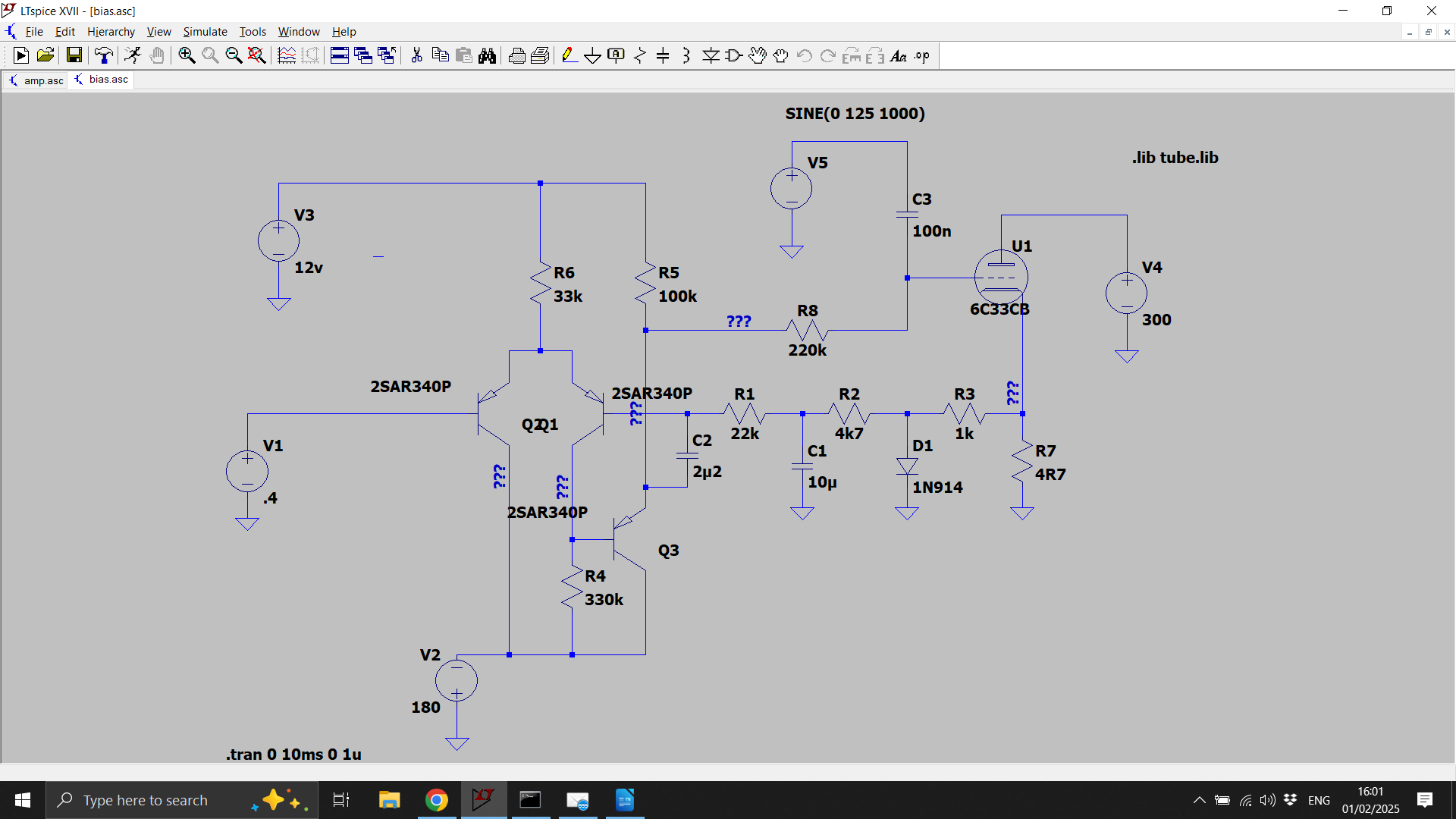Click the Mirror component icon
This screenshot has width=1456, height=819.
pyautogui.click(x=875, y=55)
